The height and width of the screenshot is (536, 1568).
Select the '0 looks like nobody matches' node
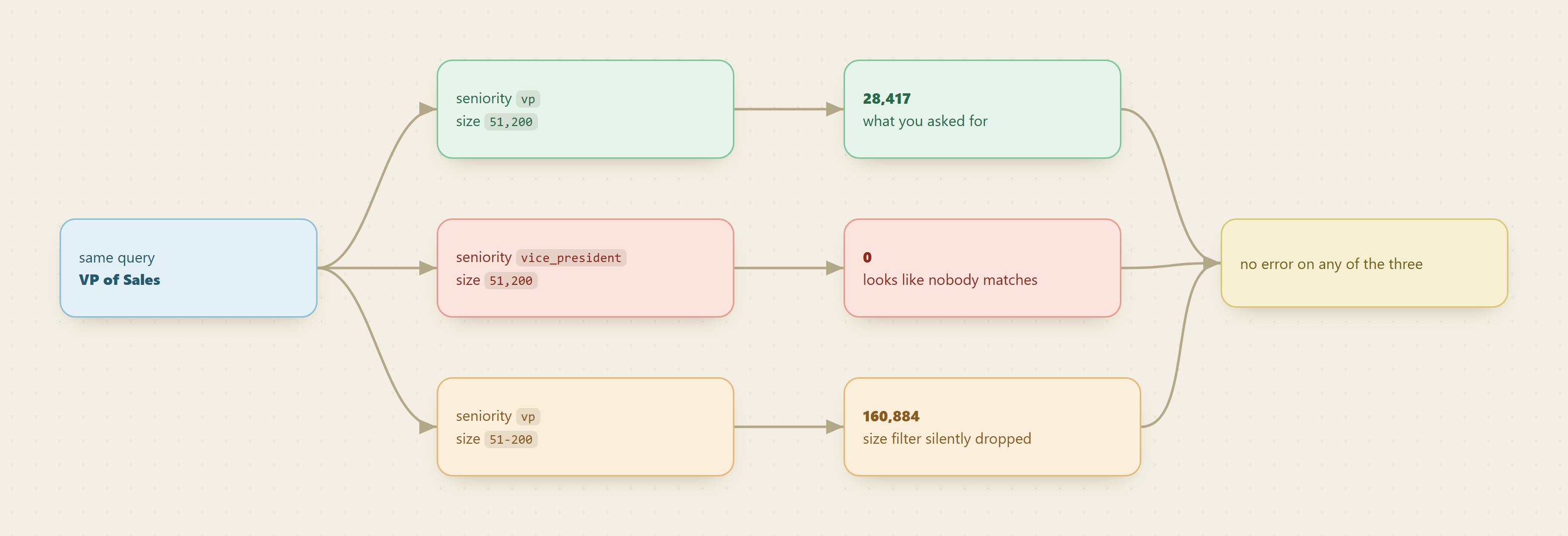pos(982,268)
